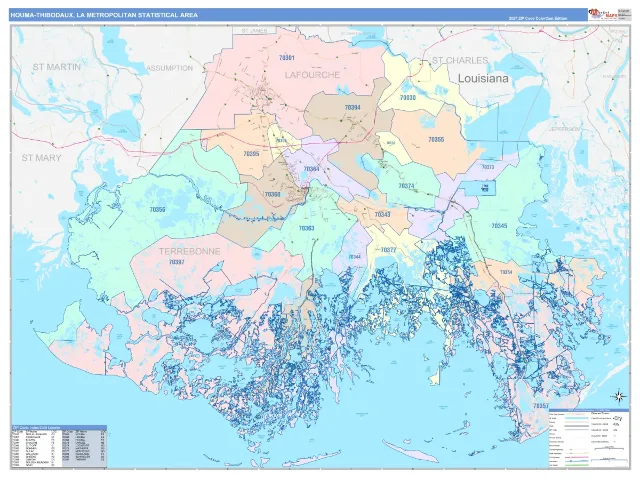Select the 70374 ZIP code label
This screenshot has width=640, height=480.
click(x=406, y=186)
